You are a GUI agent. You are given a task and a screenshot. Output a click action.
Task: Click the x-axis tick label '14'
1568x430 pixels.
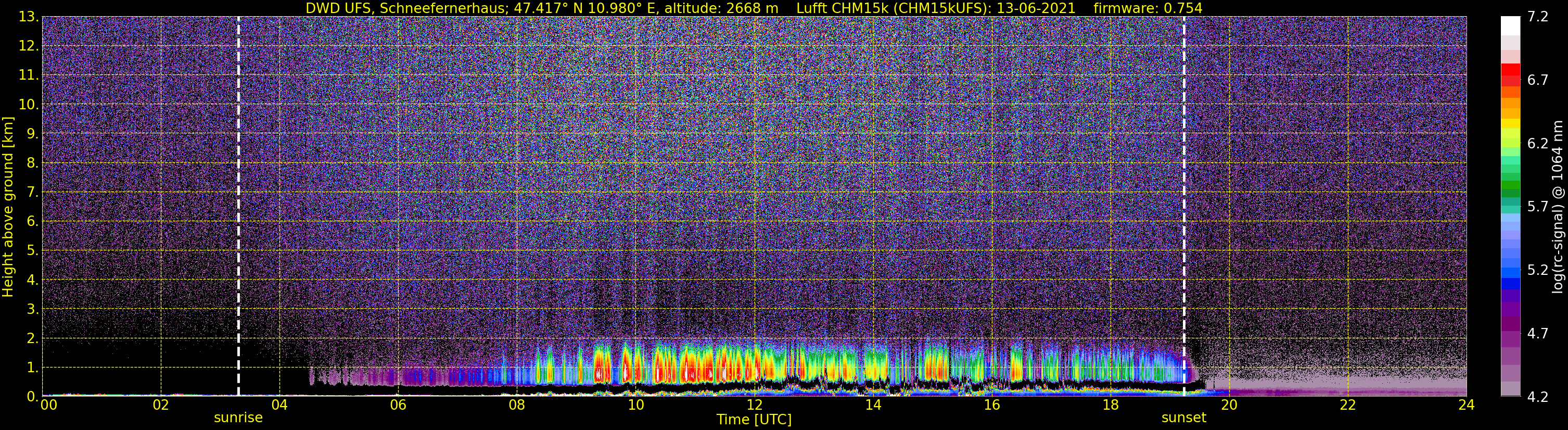(873, 406)
